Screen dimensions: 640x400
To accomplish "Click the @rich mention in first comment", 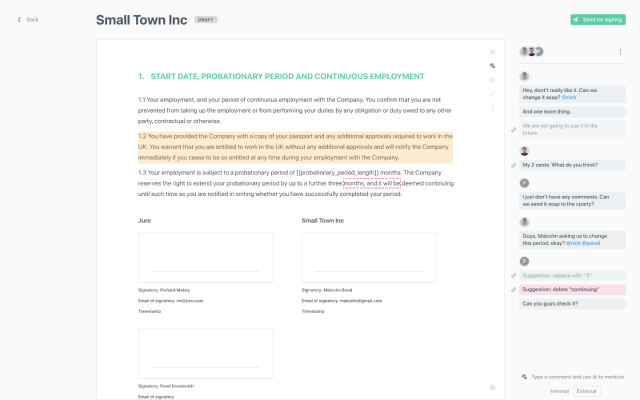I will click(x=569, y=98).
